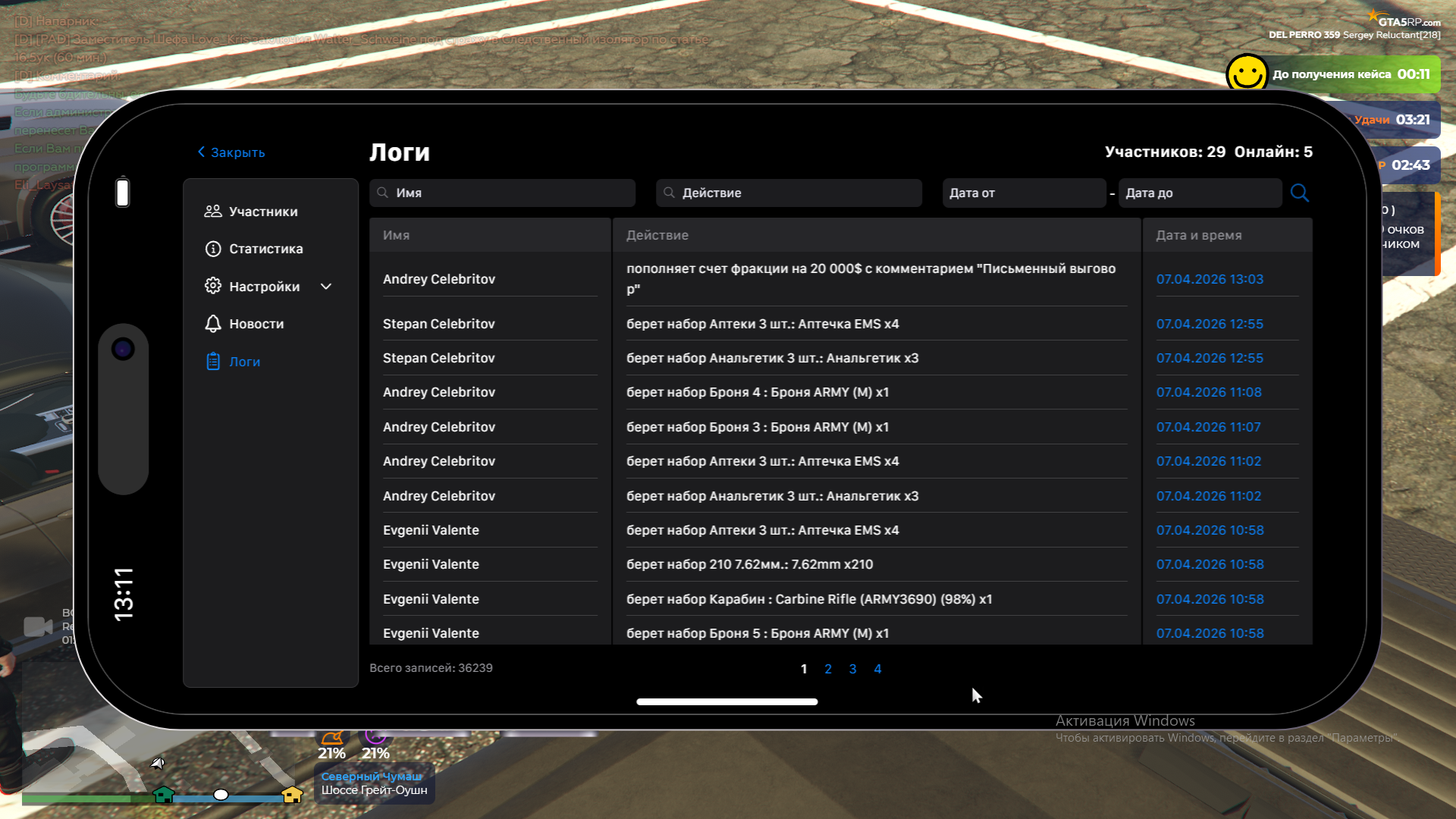Click the yellow smiley case icon
The image size is (1456, 819).
(x=1247, y=74)
